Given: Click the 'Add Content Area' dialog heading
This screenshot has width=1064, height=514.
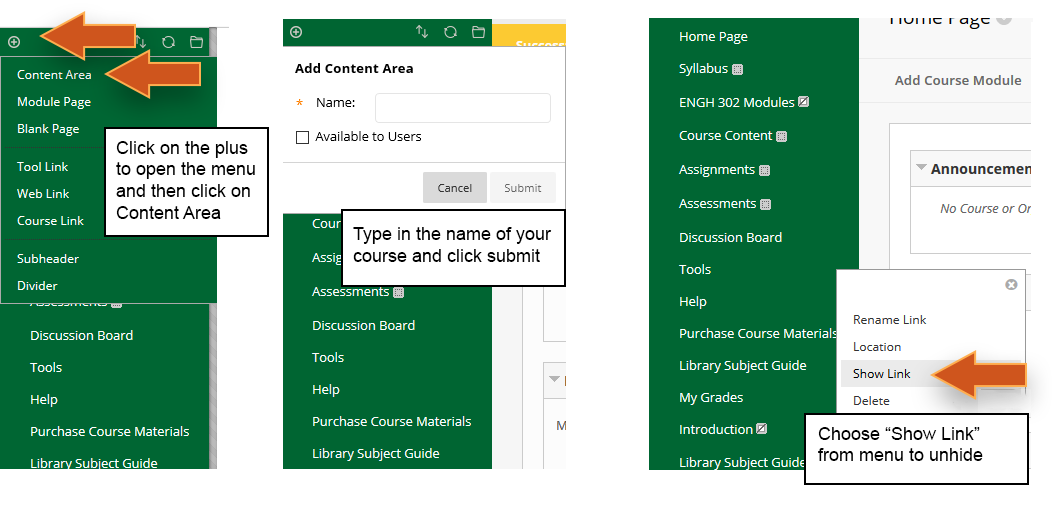Looking at the screenshot, I should coord(354,68).
